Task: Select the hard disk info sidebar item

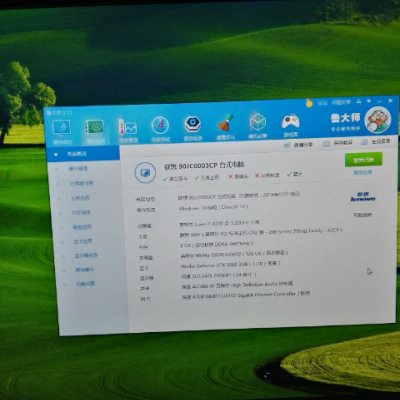Action: pyautogui.click(x=82, y=227)
